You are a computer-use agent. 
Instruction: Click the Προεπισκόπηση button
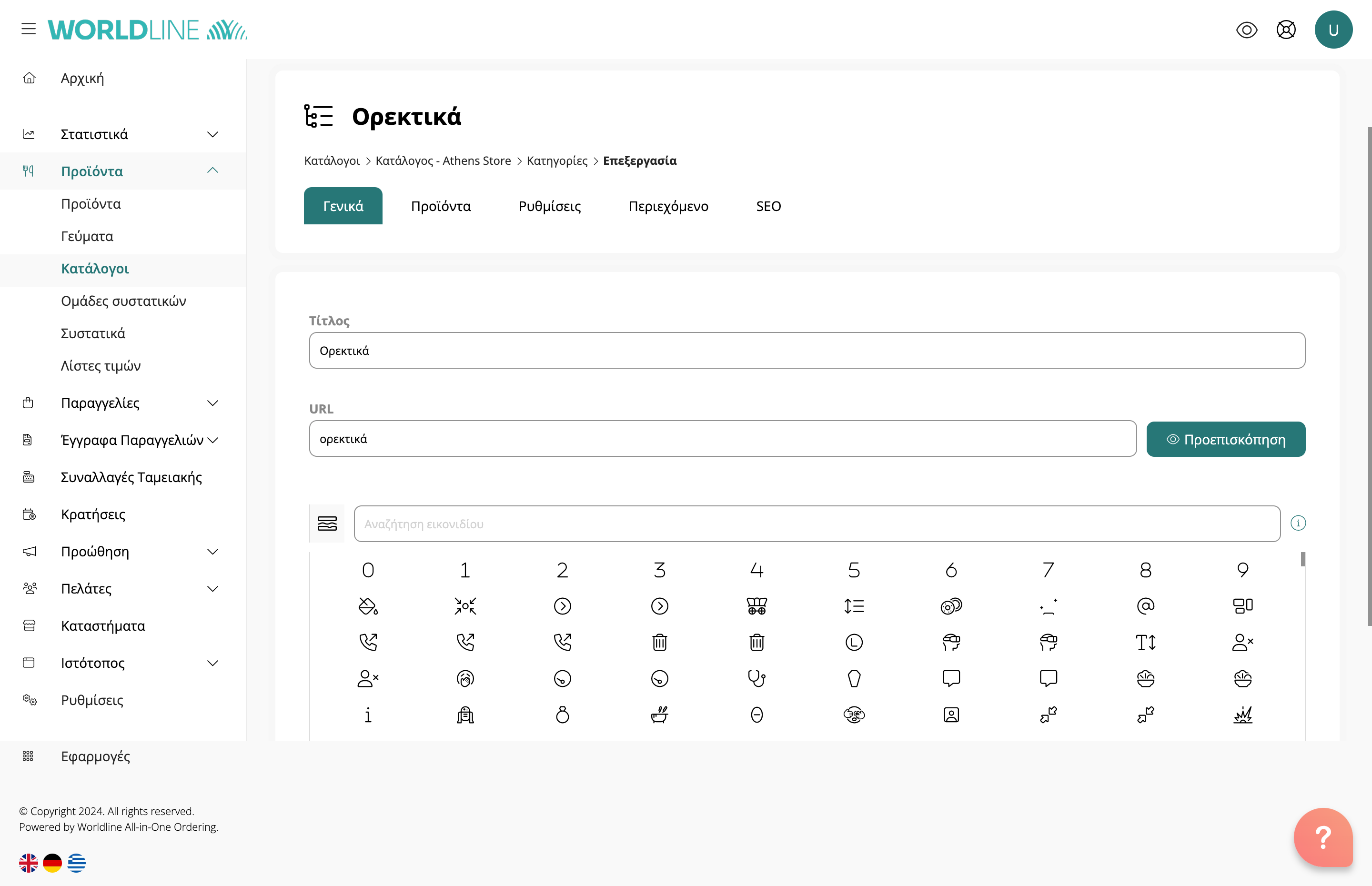tap(1225, 439)
